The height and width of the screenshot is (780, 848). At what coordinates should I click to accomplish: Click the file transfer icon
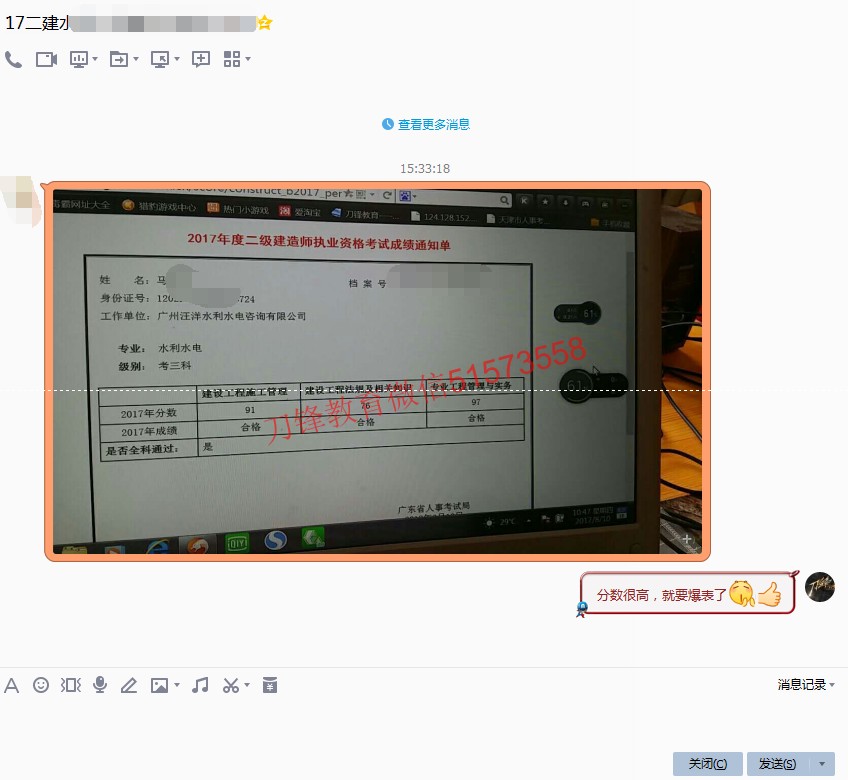click(x=119, y=59)
